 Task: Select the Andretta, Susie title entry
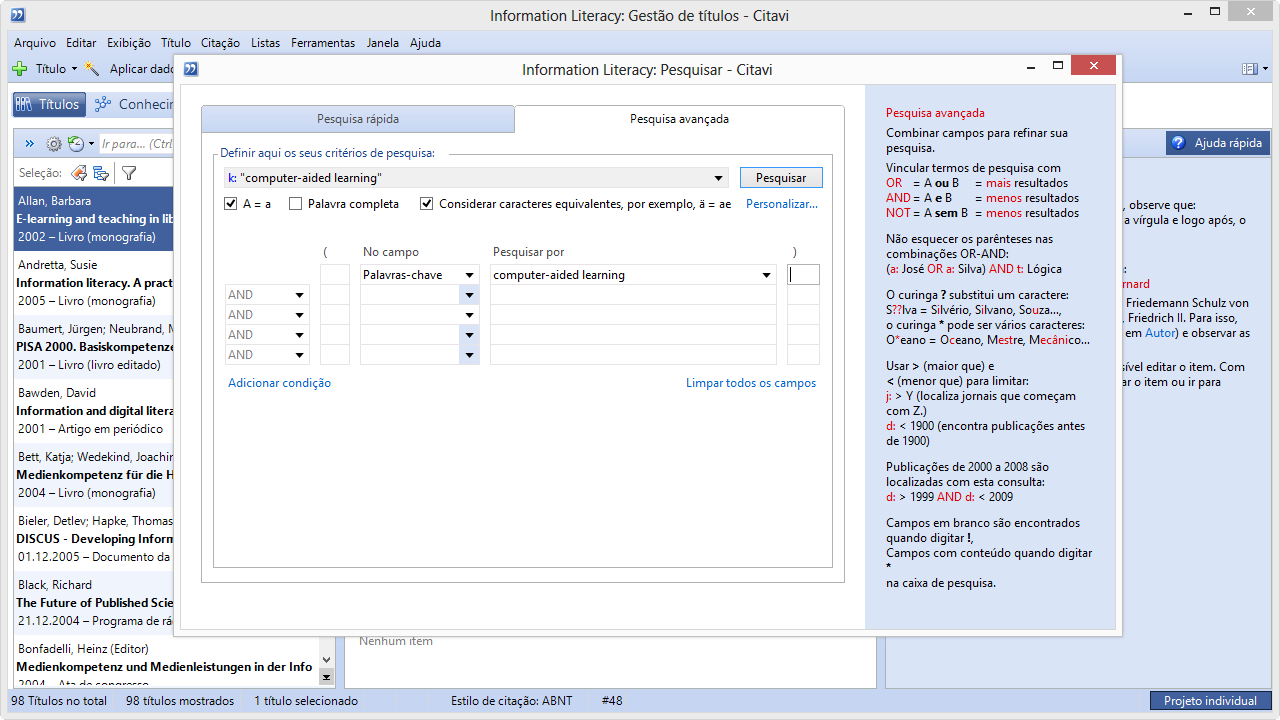(x=94, y=283)
